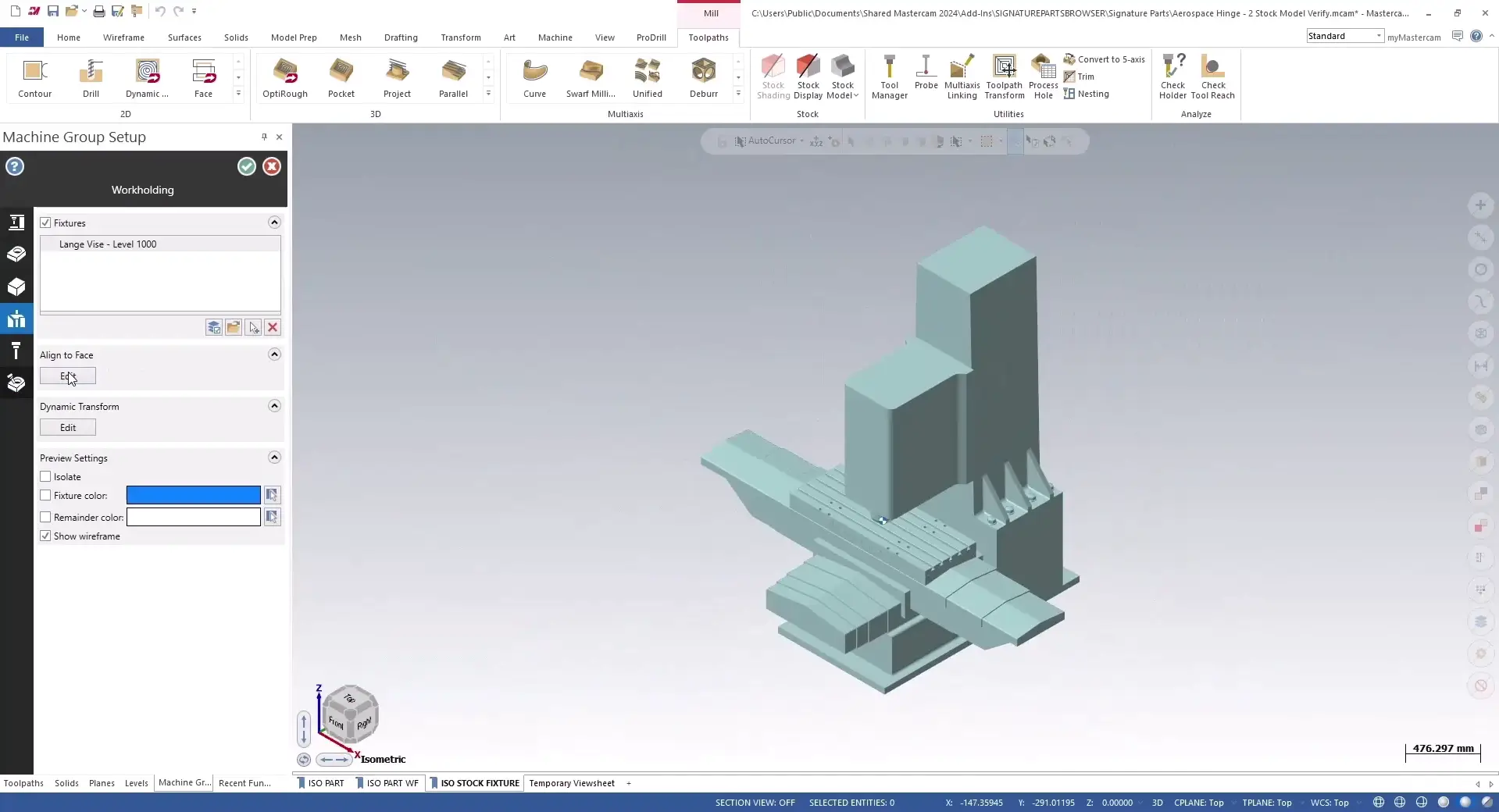This screenshot has height=812, width=1499.
Task: Accept setup with green checkmark button
Action: (247, 166)
